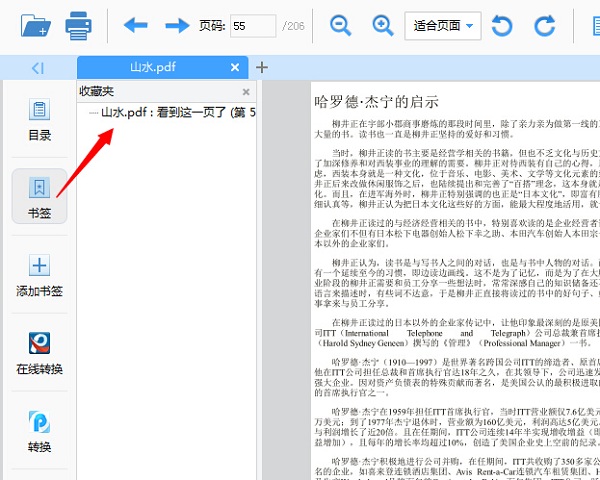Open 在线转换 online conversion
This screenshot has height=480, width=600.
pos(39,353)
